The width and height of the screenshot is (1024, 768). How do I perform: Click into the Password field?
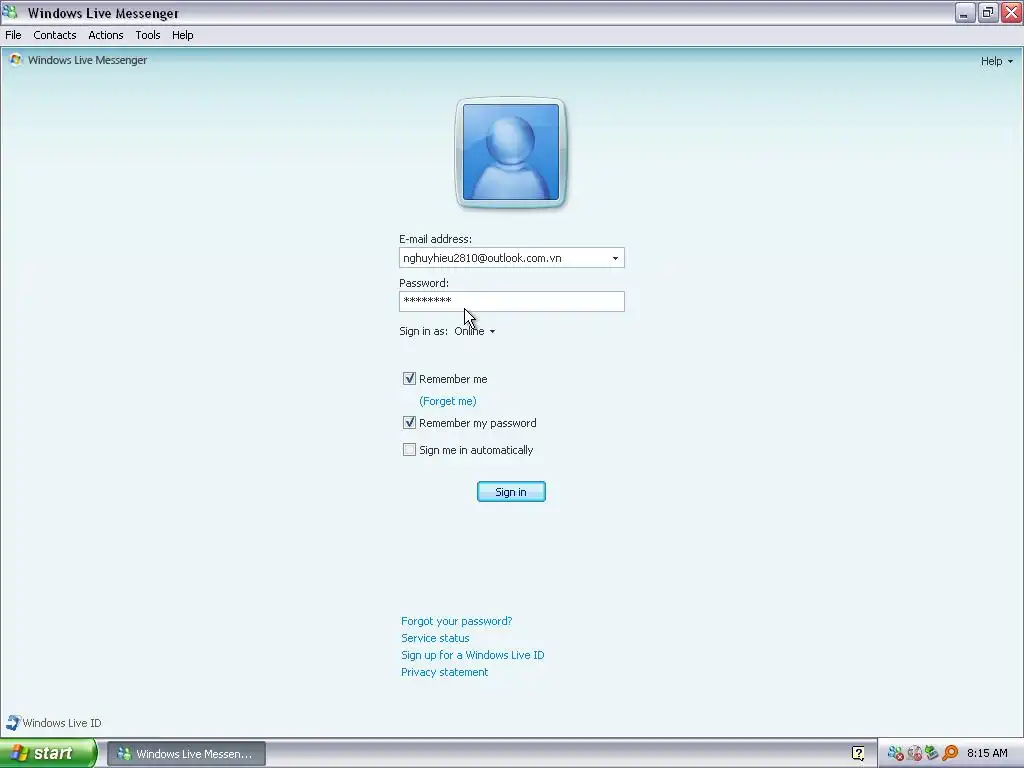[x=511, y=301]
